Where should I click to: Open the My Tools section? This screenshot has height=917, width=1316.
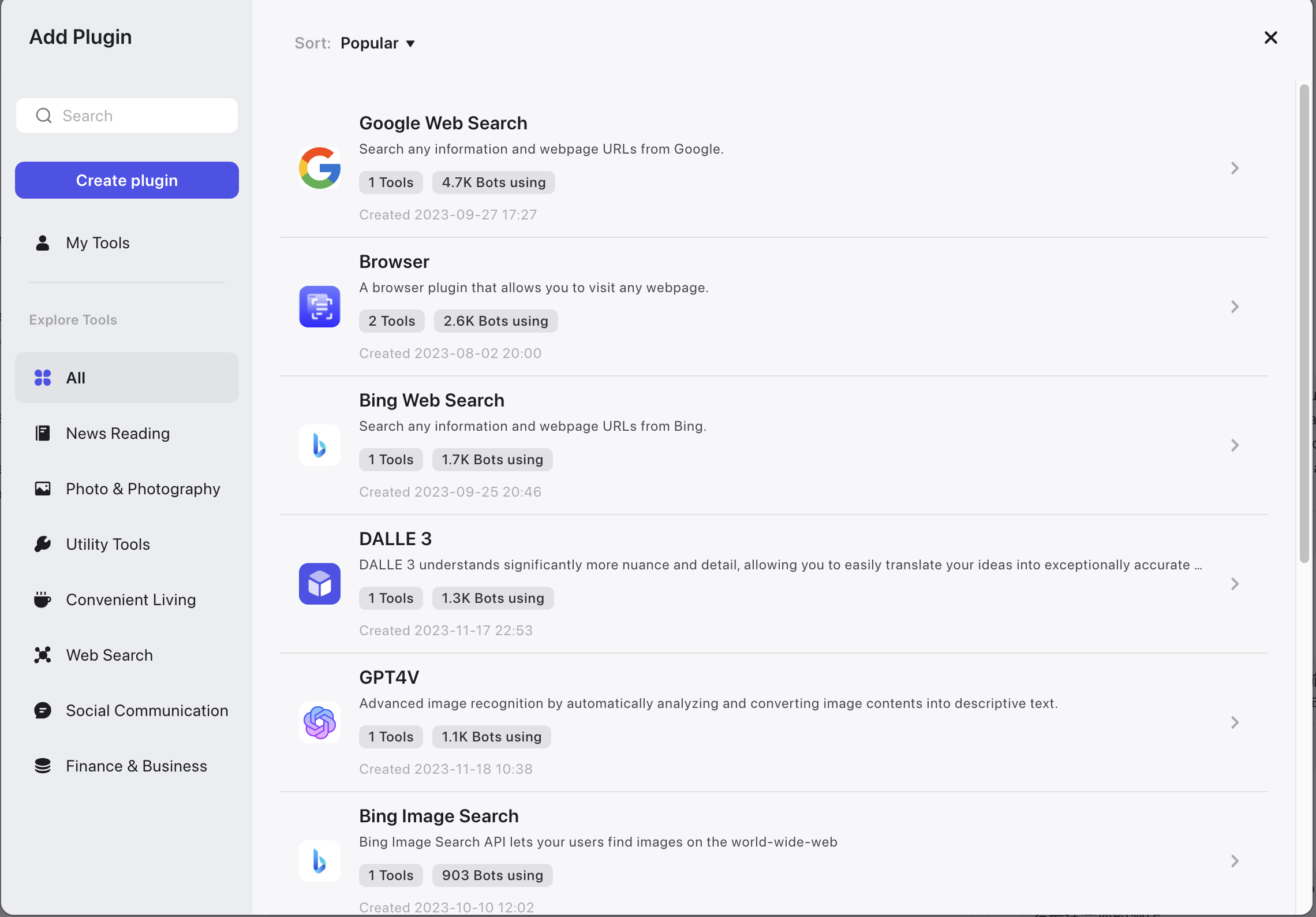(98, 243)
